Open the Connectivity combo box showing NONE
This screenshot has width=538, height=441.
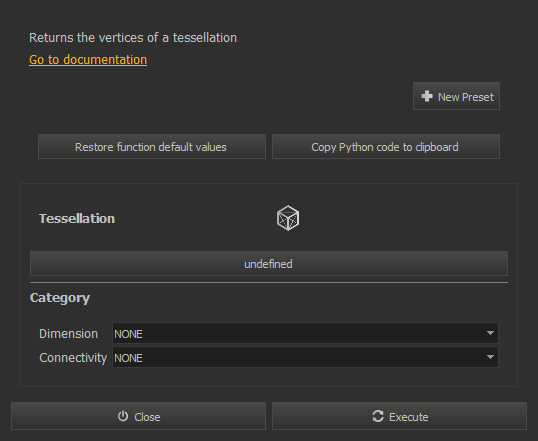tap(305, 357)
